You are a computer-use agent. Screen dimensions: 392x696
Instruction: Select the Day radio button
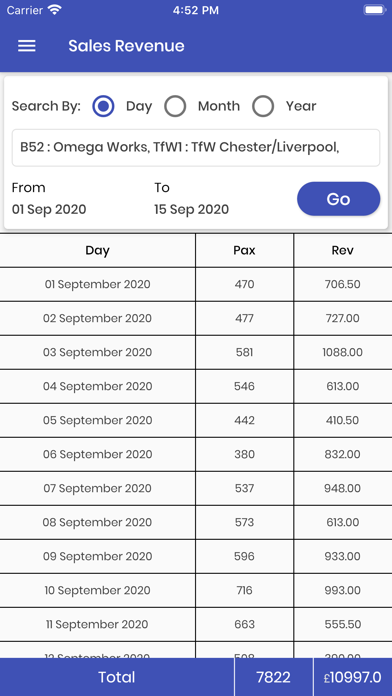(x=103, y=107)
